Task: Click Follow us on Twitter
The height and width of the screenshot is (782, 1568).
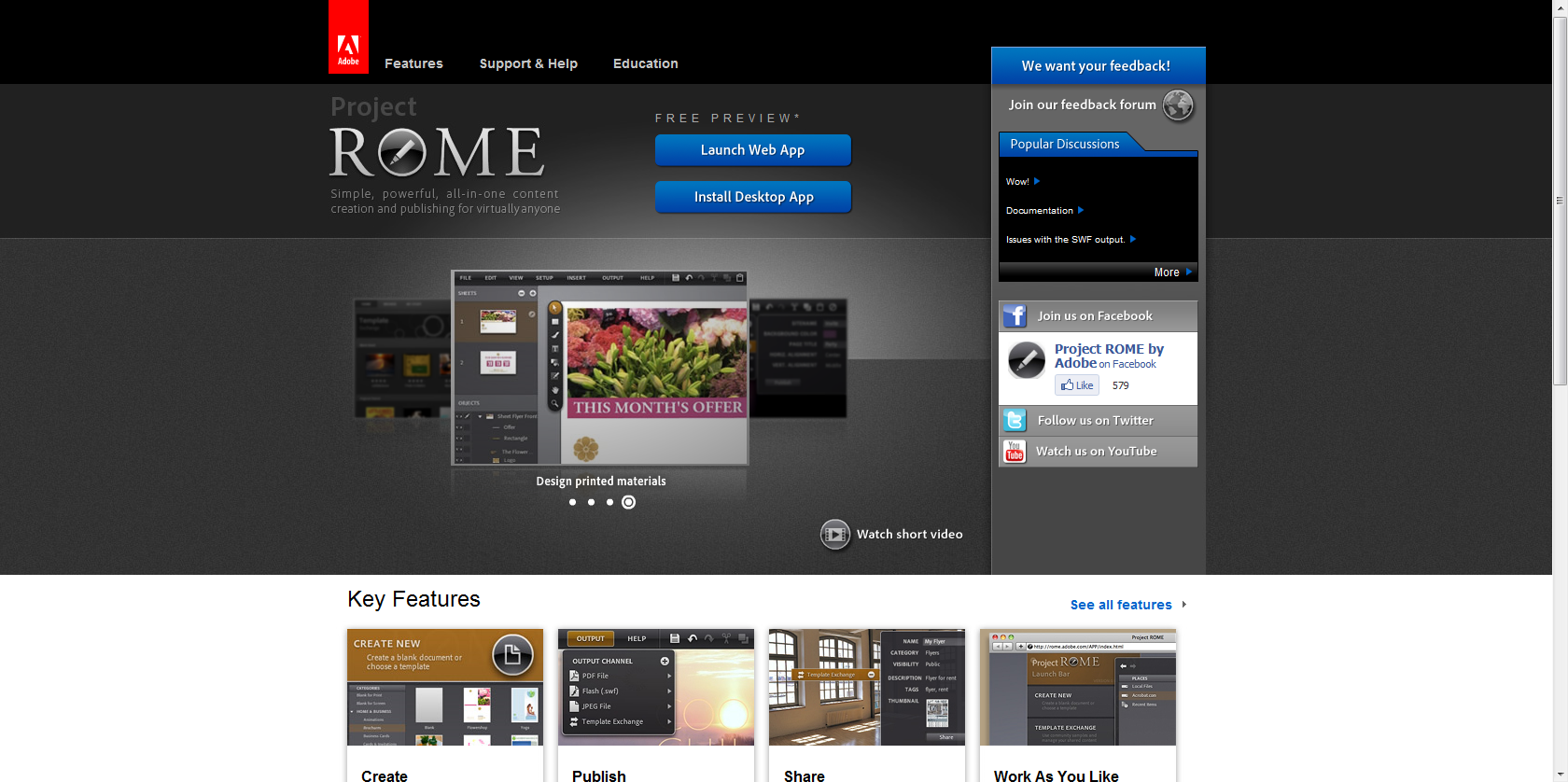Action: 1098,421
